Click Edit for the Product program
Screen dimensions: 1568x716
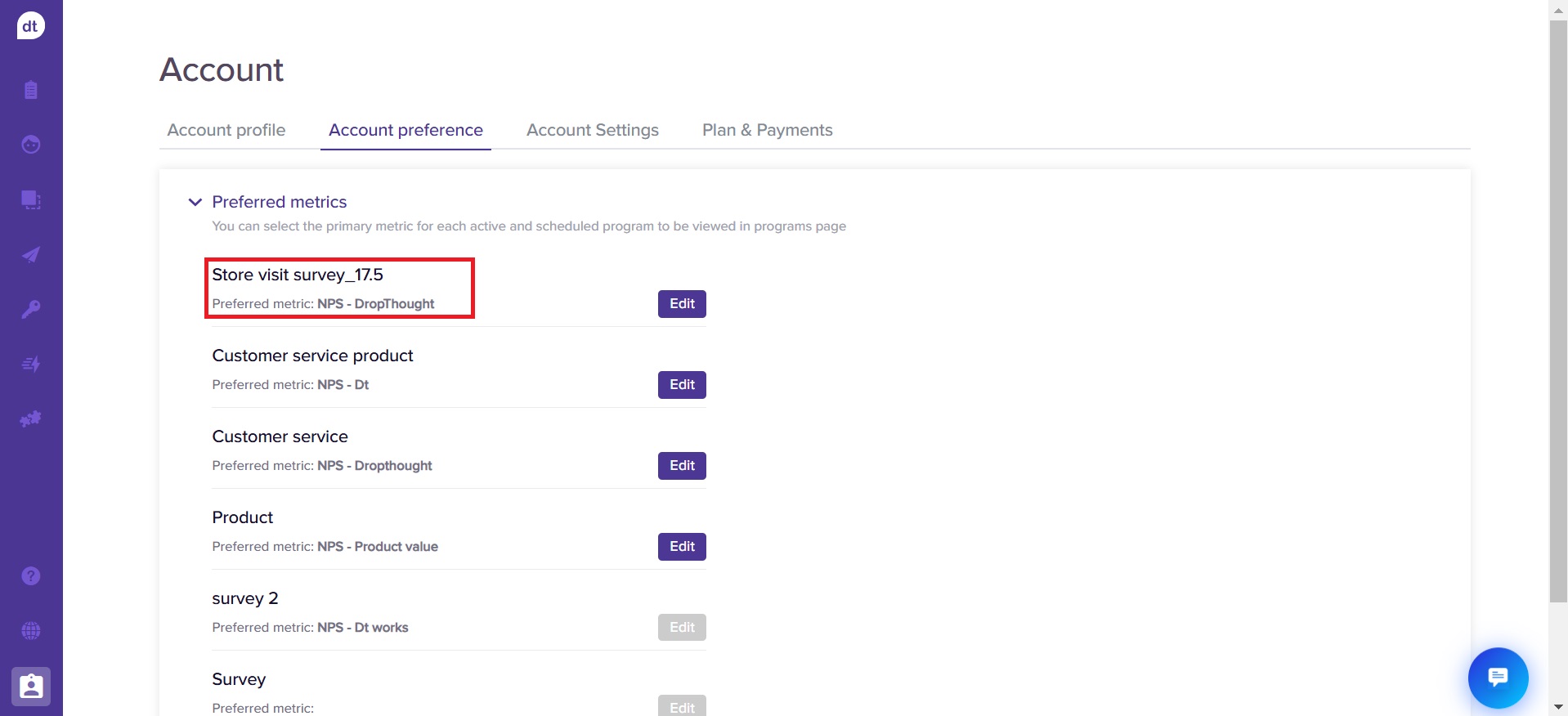tap(682, 547)
